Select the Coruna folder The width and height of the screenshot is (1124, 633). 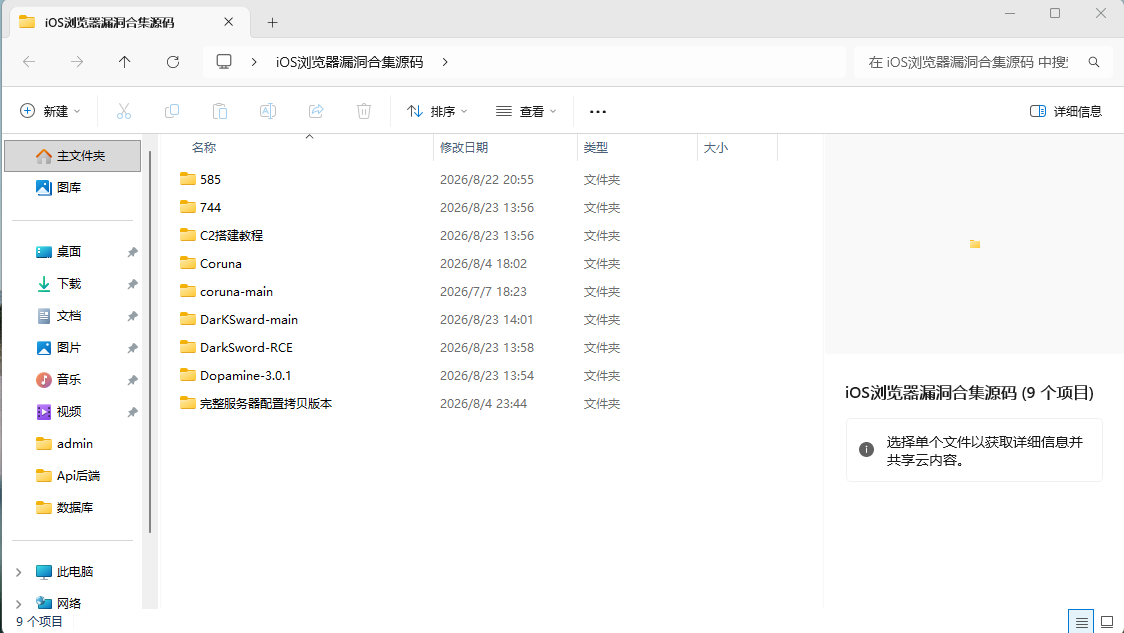221,263
